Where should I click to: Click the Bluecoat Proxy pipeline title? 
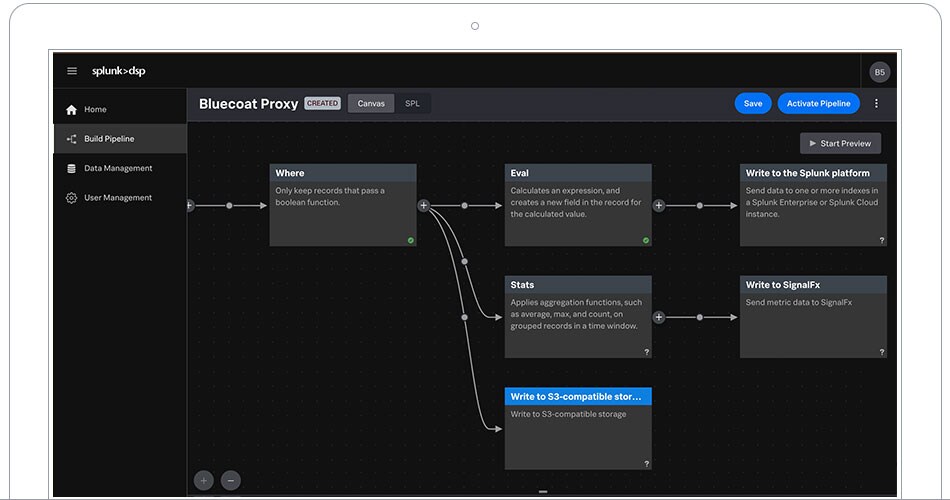(x=248, y=104)
